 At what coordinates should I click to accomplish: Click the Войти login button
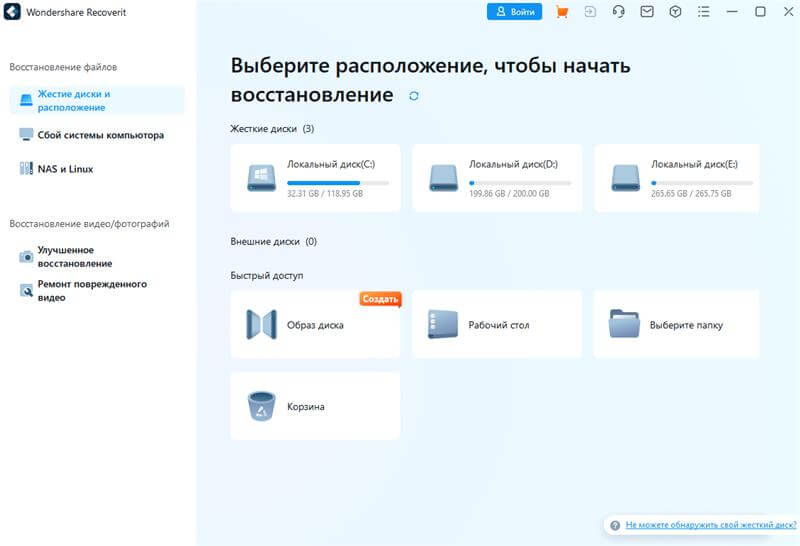[514, 12]
